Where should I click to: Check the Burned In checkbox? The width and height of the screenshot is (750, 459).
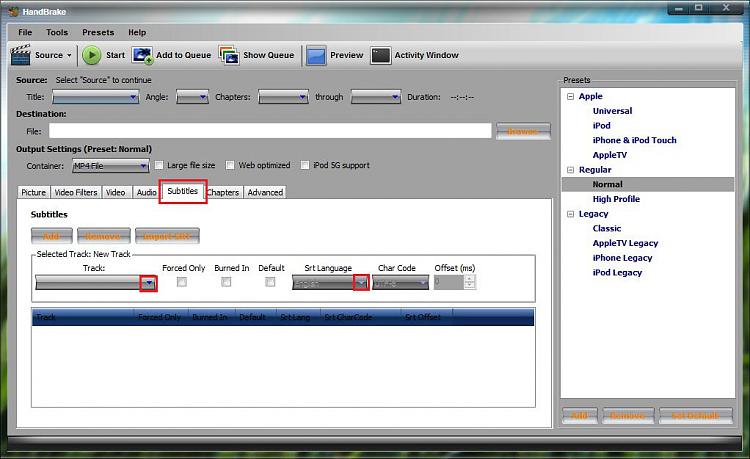pyautogui.click(x=226, y=282)
